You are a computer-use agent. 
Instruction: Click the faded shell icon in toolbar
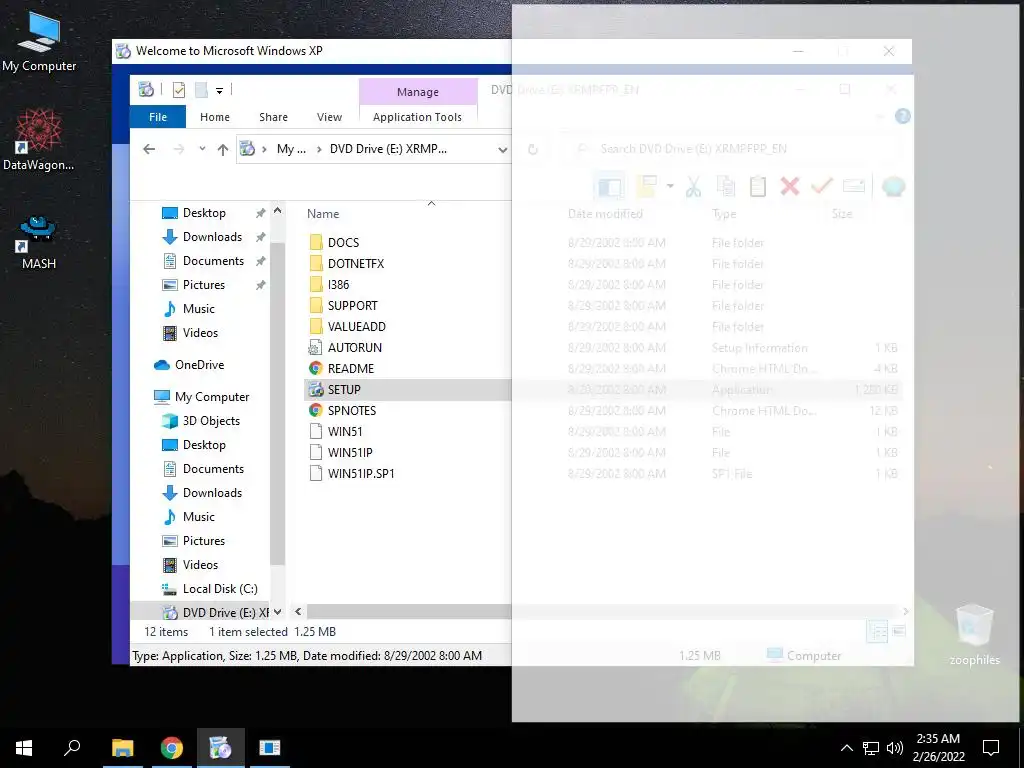coord(893,187)
